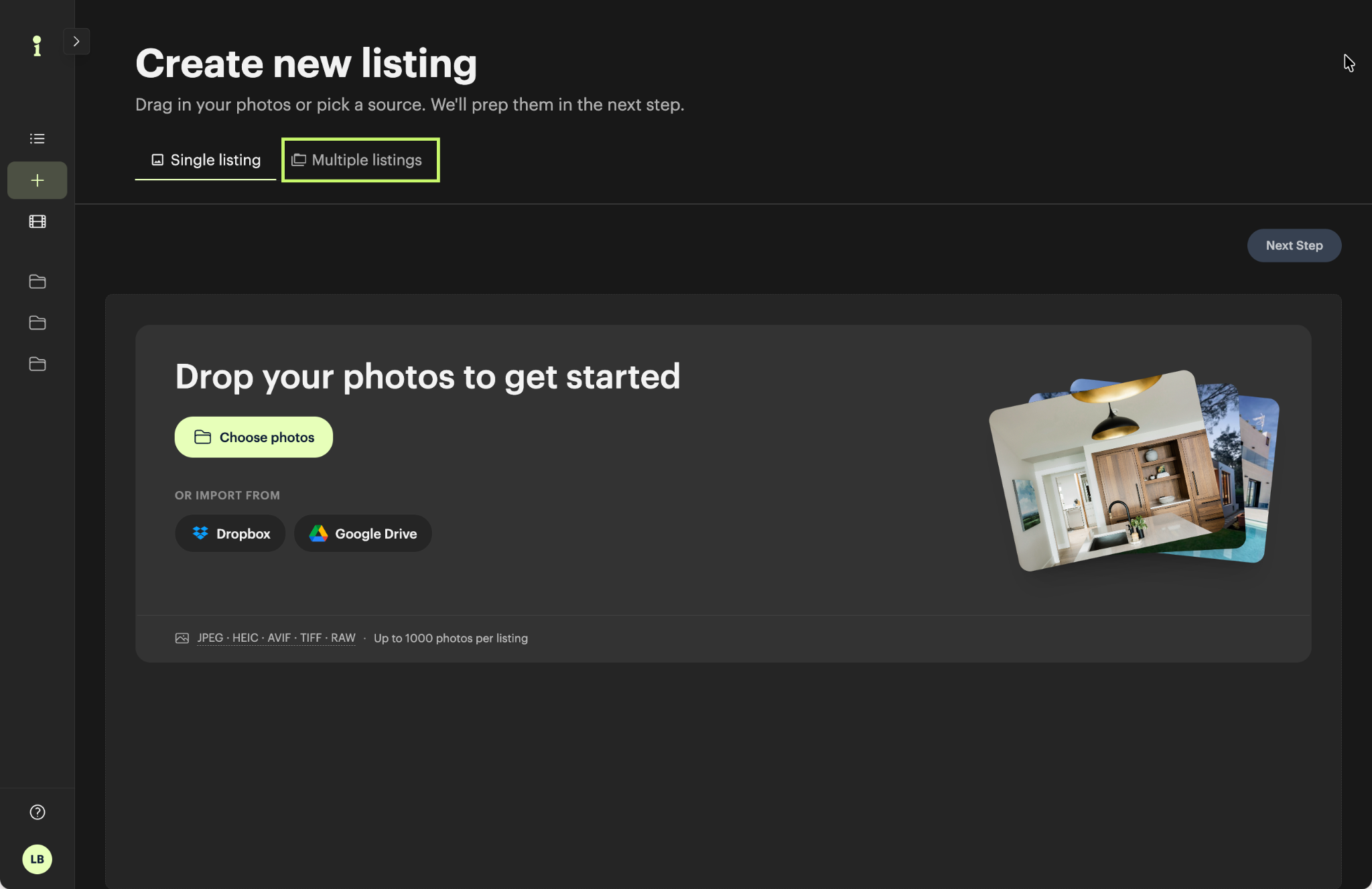This screenshot has height=889, width=1372.
Task: Import photos from Dropbox
Action: pyautogui.click(x=230, y=533)
